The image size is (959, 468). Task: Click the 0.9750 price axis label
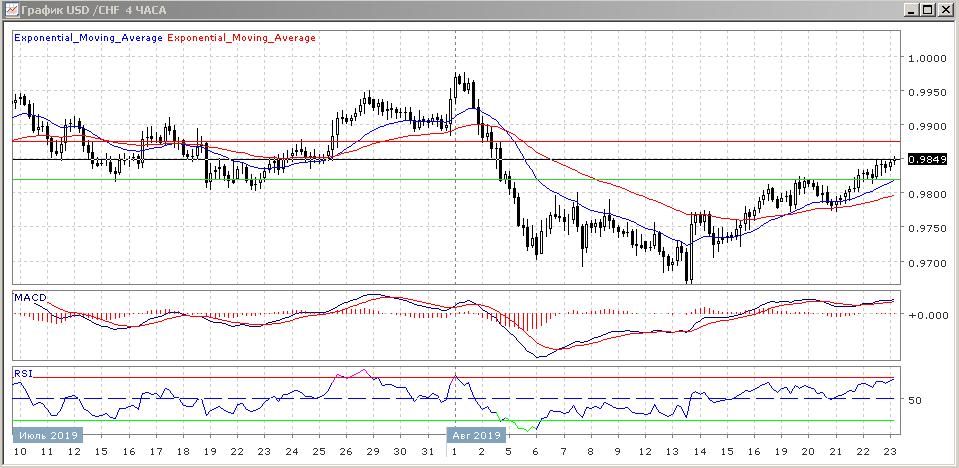(928, 229)
